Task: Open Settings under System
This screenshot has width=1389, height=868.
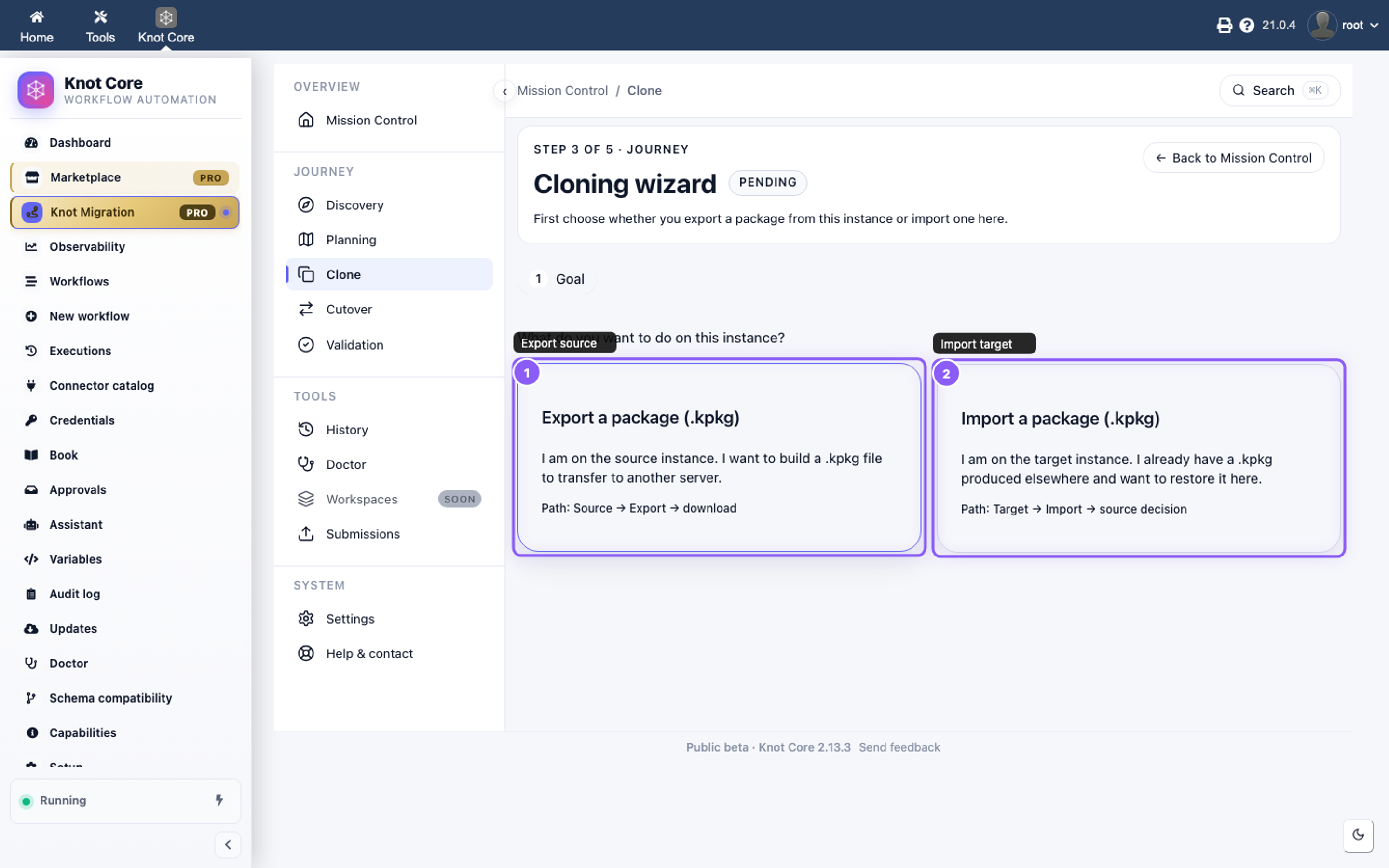Action: point(389,619)
